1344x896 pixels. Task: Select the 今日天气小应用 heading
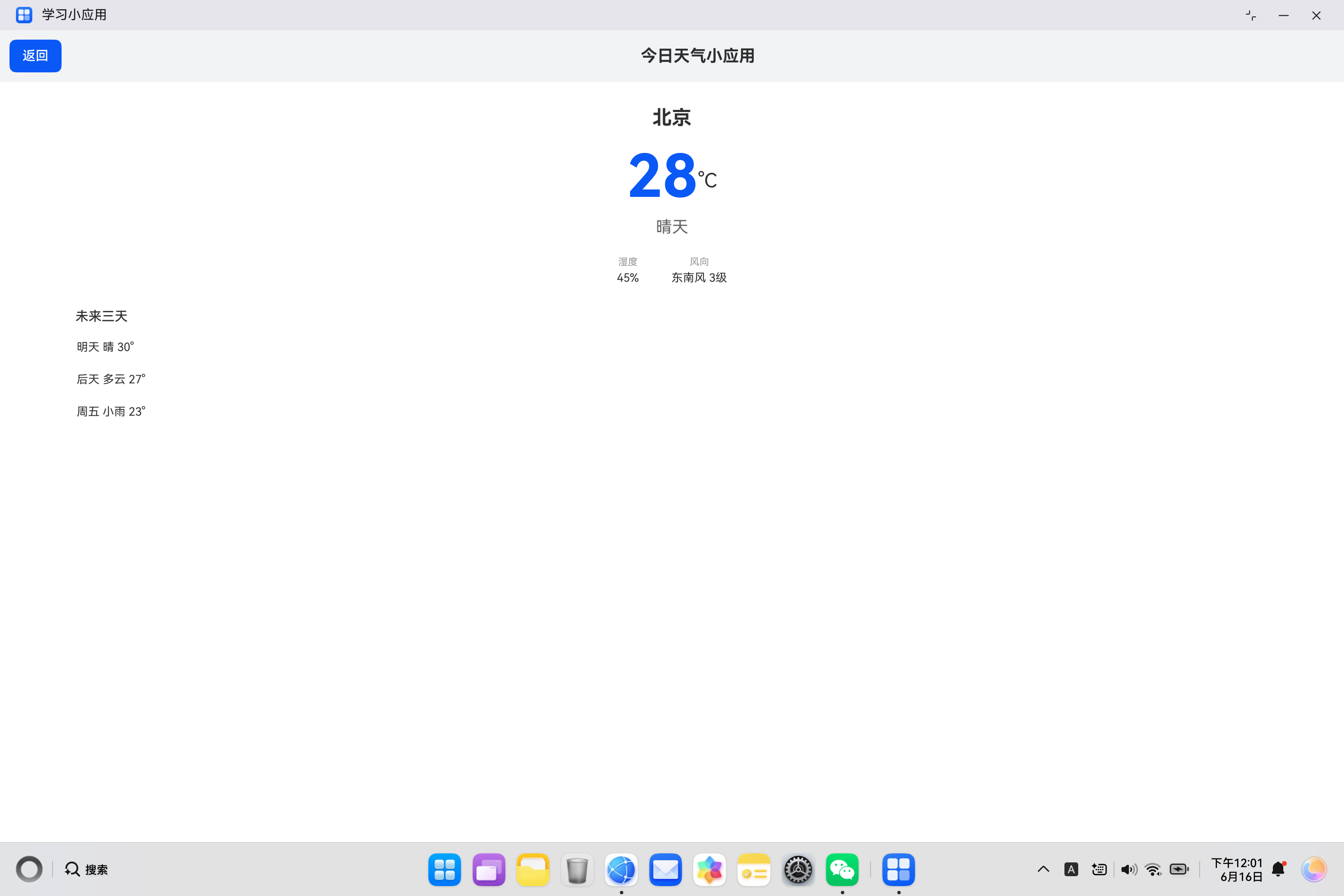coord(698,56)
